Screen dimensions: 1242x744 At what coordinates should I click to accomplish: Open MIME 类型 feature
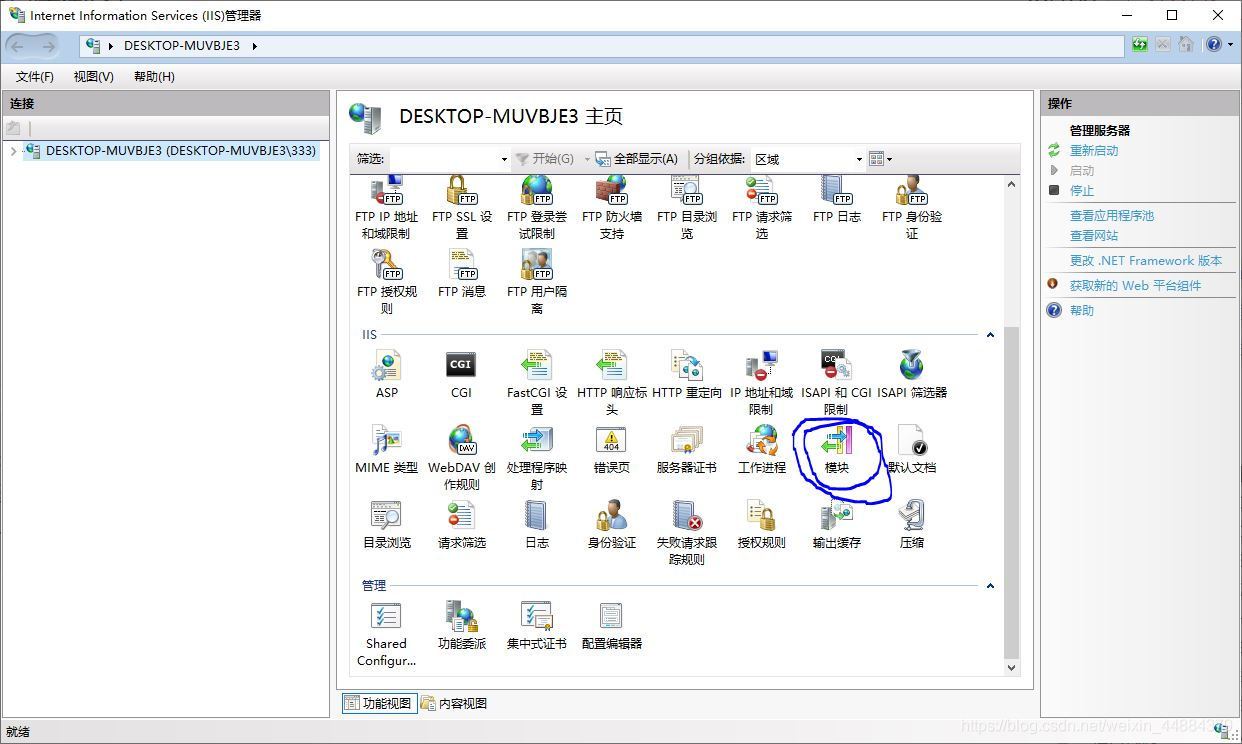386,449
